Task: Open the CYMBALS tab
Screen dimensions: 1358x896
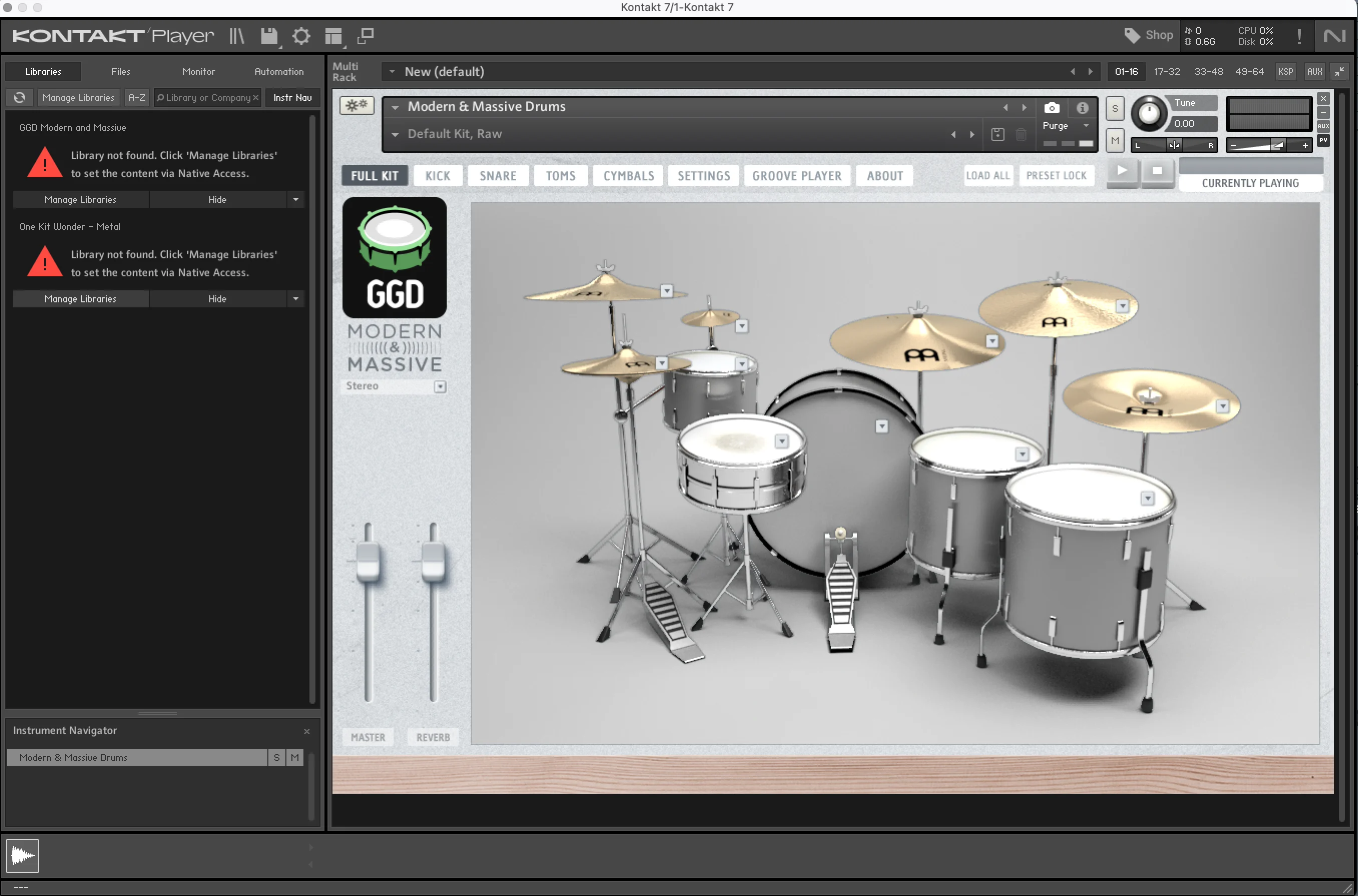Action: pyautogui.click(x=628, y=175)
